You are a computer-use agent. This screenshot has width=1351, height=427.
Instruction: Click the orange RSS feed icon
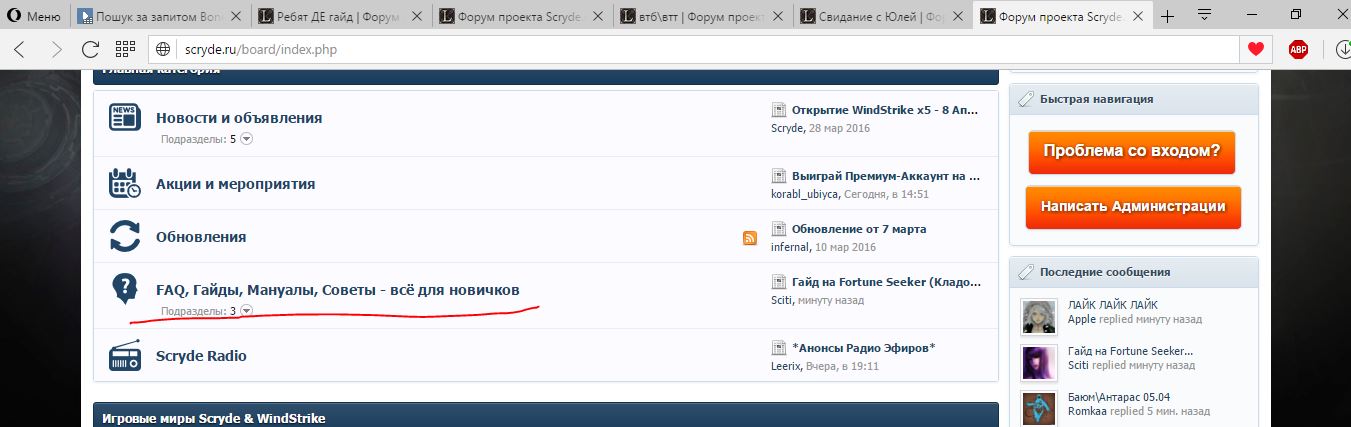coord(750,238)
